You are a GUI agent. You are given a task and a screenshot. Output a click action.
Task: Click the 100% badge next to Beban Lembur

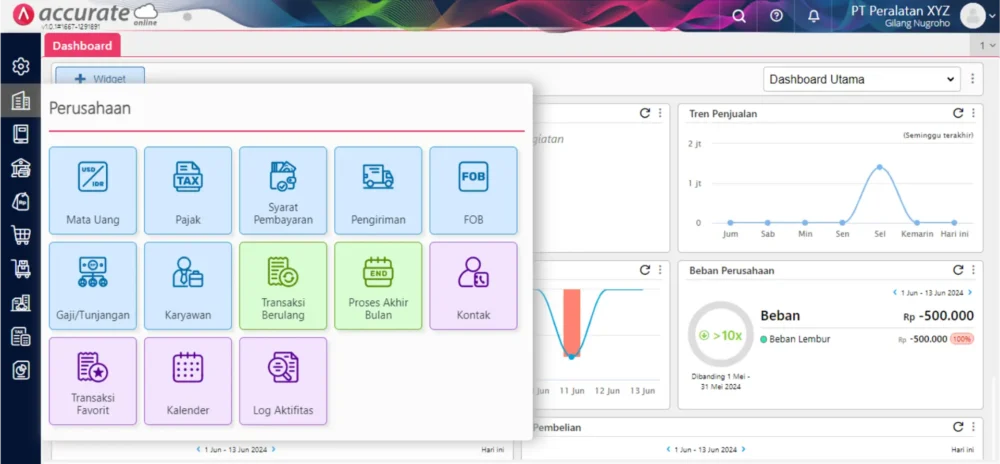962,339
